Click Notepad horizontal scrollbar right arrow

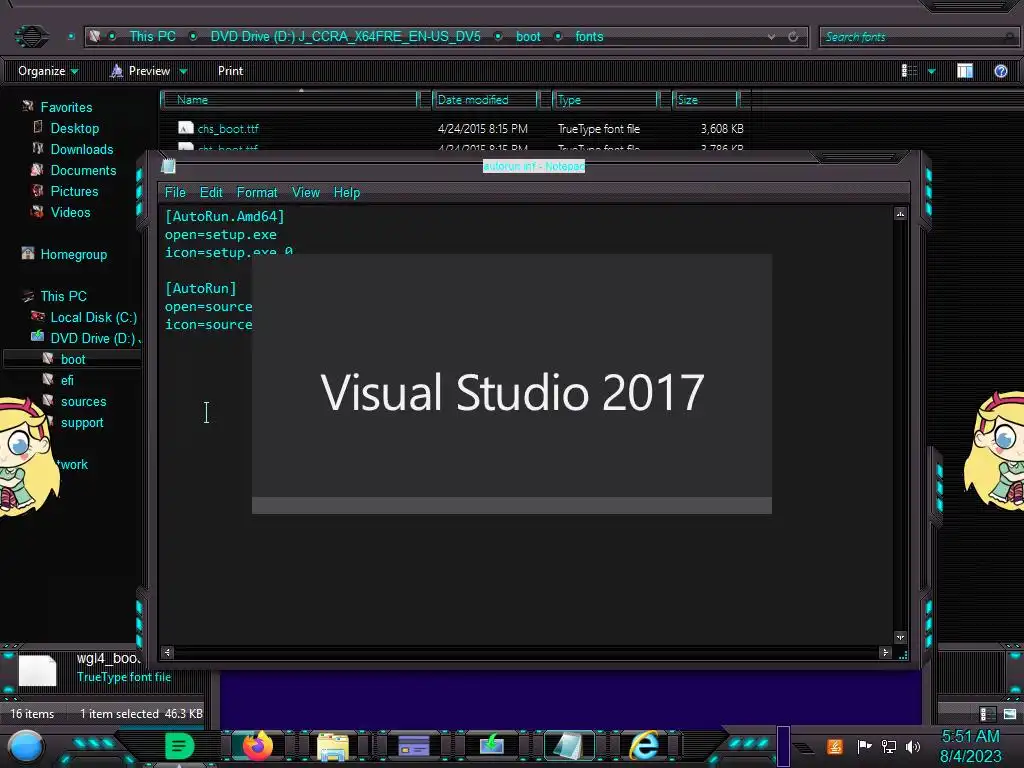(885, 652)
